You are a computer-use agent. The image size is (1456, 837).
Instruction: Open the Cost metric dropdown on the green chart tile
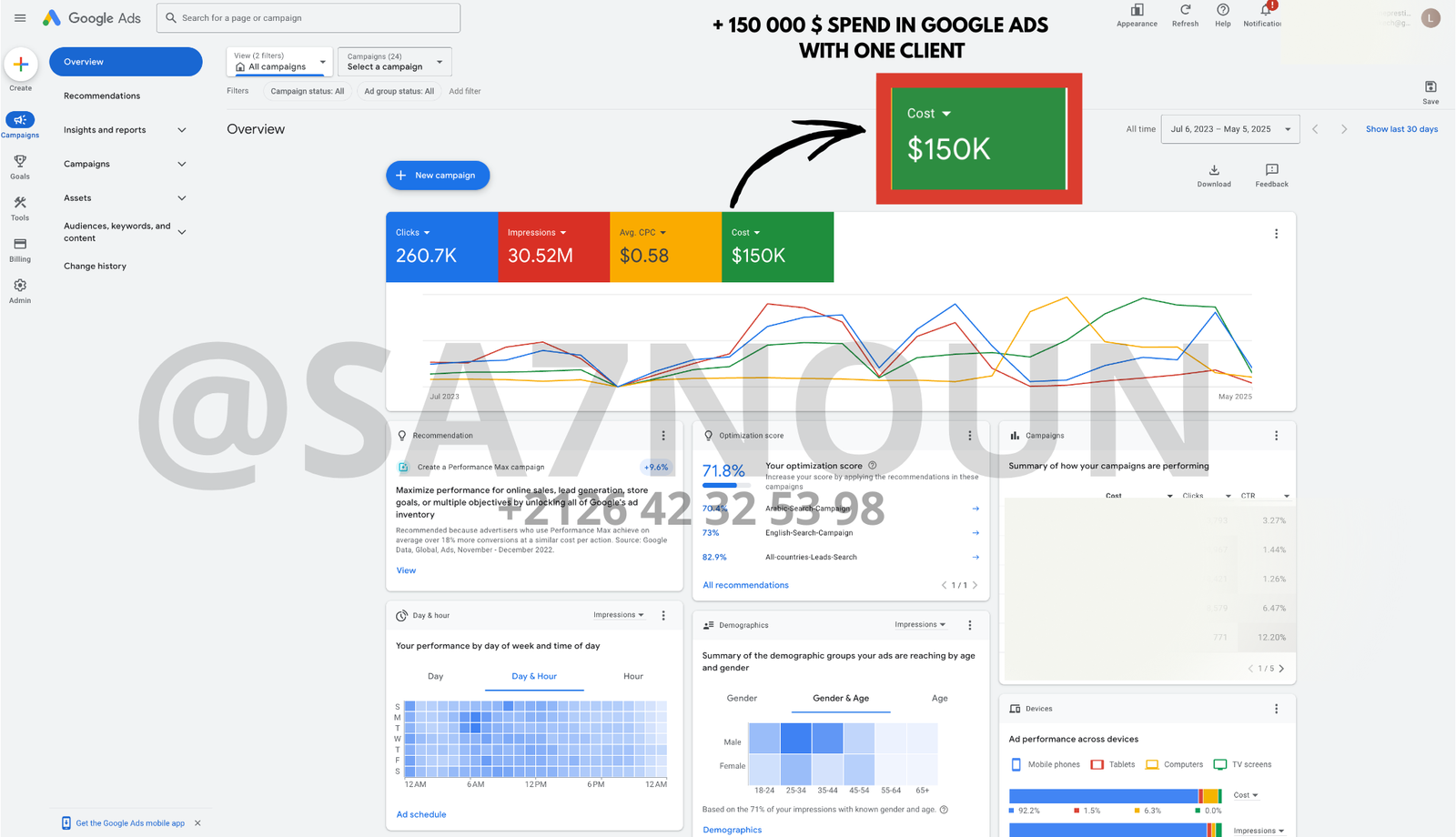tap(745, 233)
